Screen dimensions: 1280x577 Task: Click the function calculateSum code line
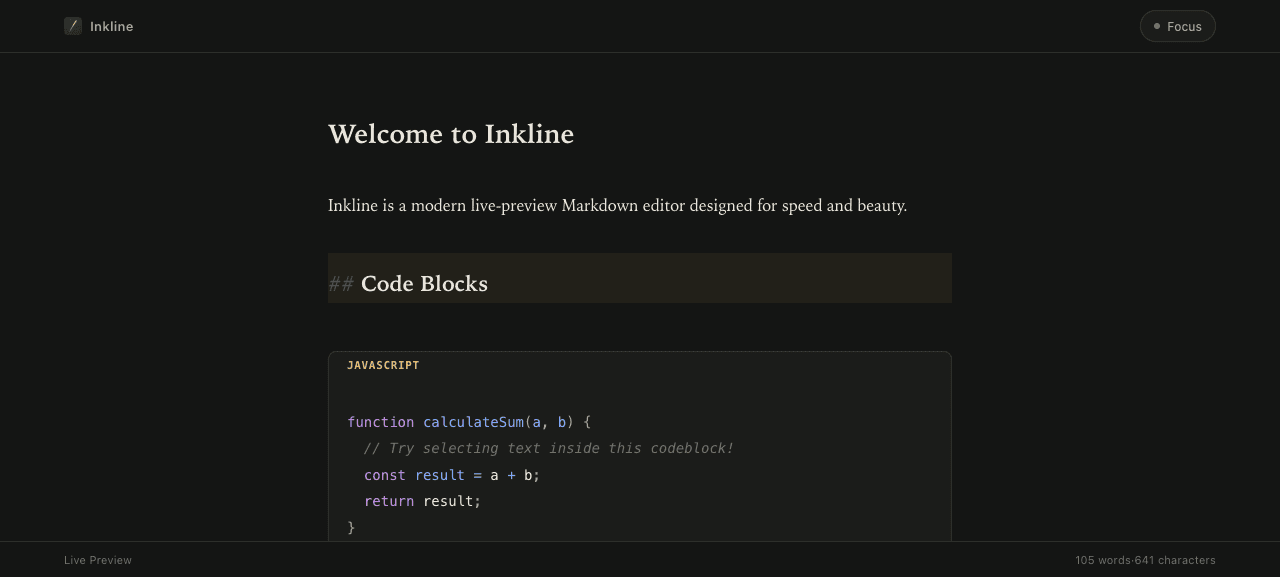(469, 422)
